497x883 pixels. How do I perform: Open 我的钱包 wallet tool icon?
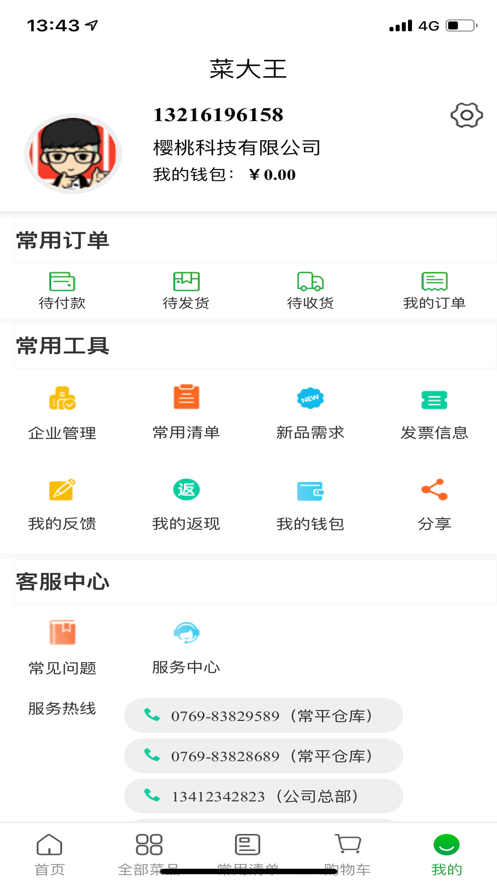click(x=310, y=491)
